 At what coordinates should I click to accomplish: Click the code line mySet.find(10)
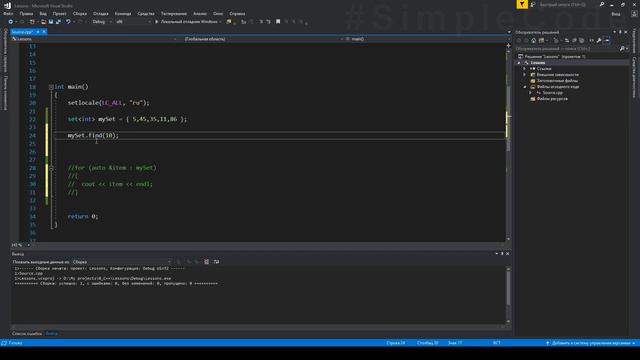pyautogui.click(x=93, y=136)
